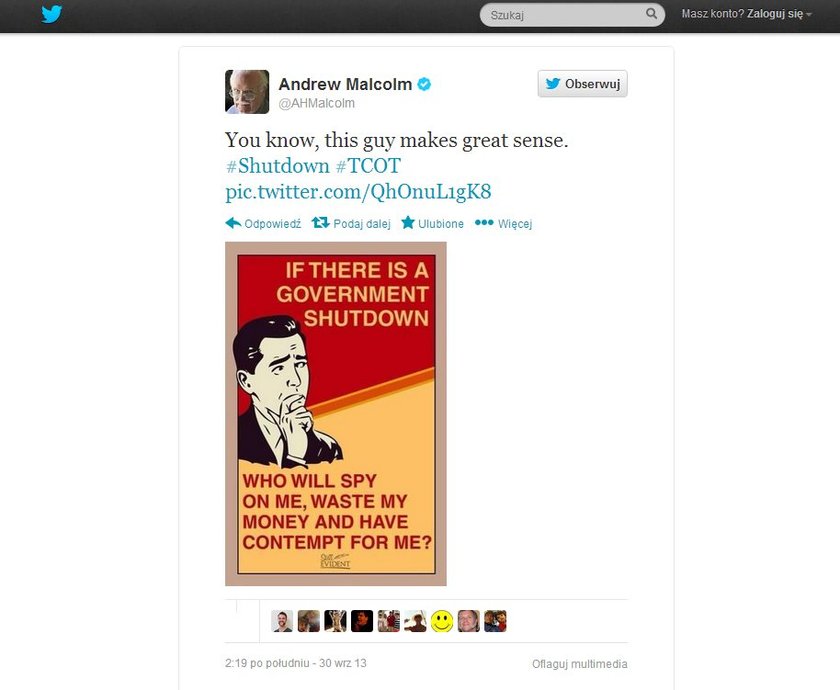Open the government shutdown poster image

click(336, 414)
